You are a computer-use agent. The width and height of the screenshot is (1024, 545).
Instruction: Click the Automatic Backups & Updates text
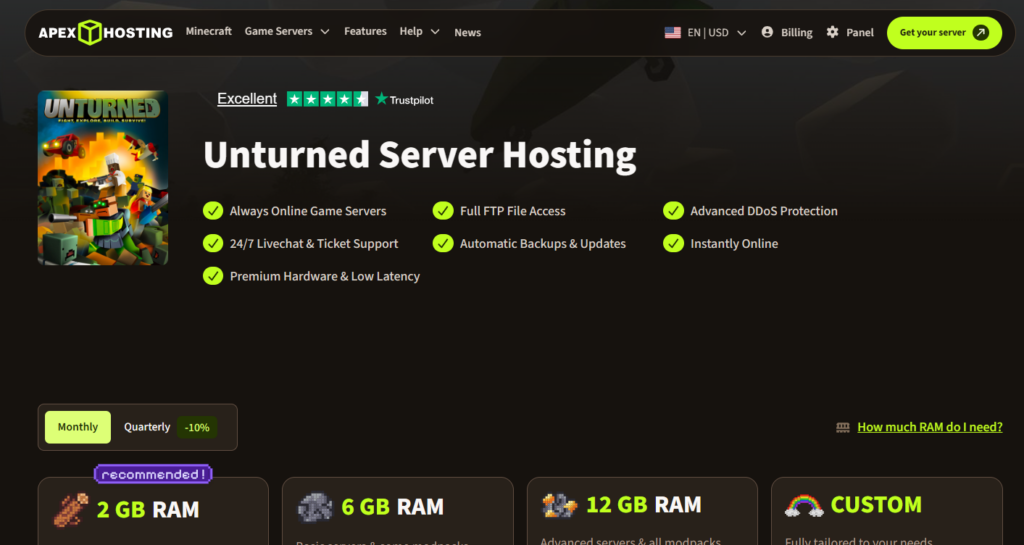543,243
